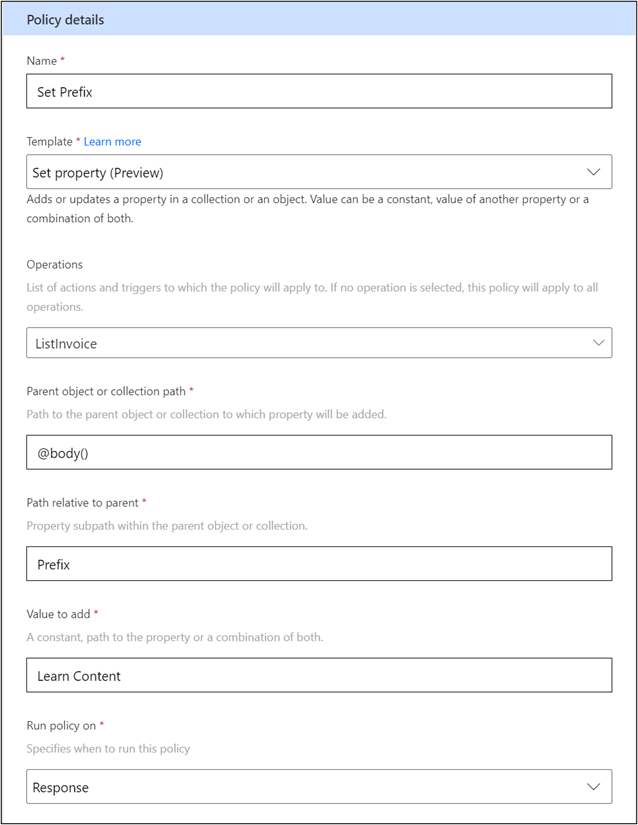Click the template description starting Adds or updates
638x825 pixels.
(308, 208)
